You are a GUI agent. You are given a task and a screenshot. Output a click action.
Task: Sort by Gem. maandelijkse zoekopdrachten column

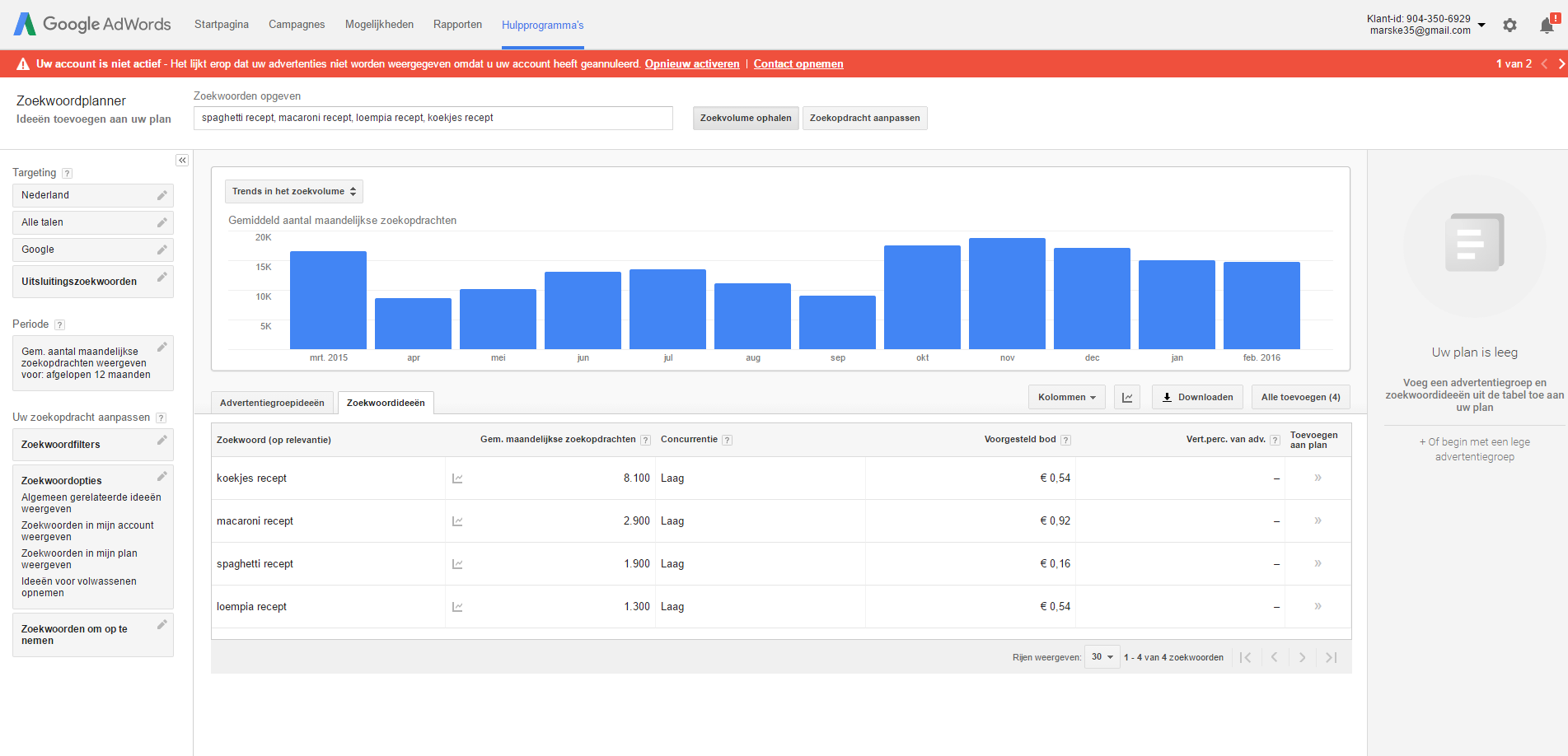[x=558, y=440]
